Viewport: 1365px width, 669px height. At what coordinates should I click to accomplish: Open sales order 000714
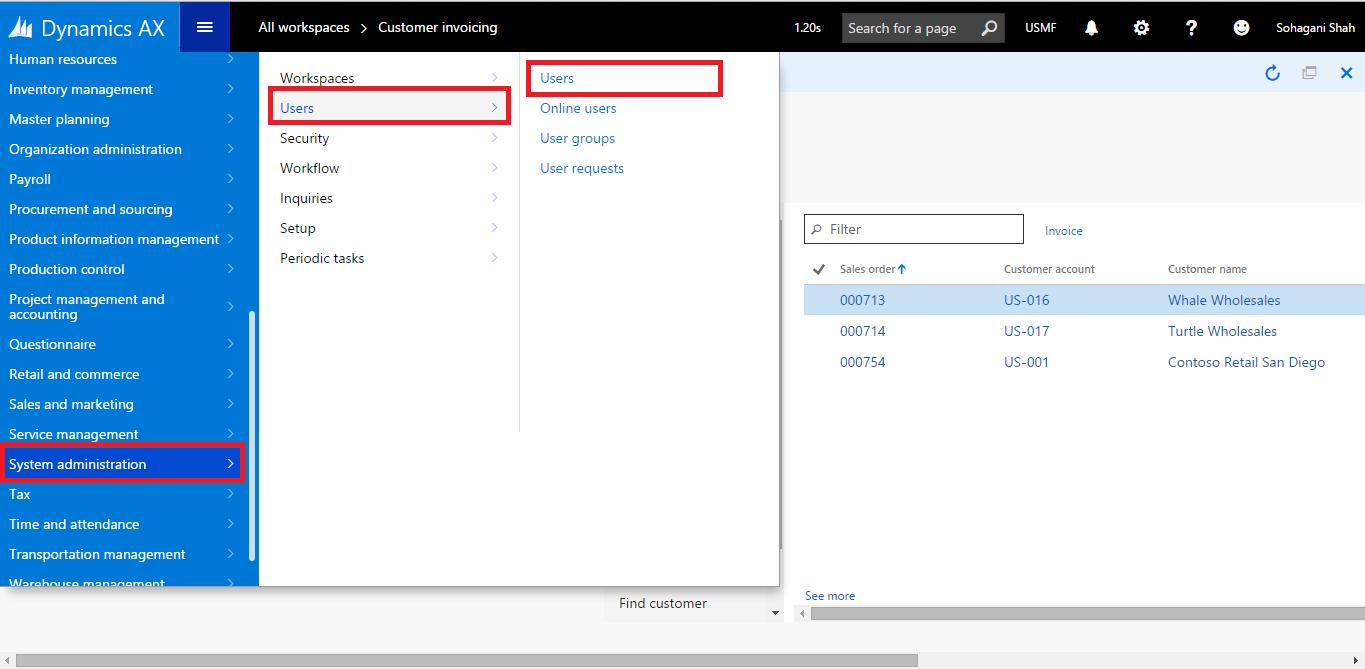pos(862,331)
